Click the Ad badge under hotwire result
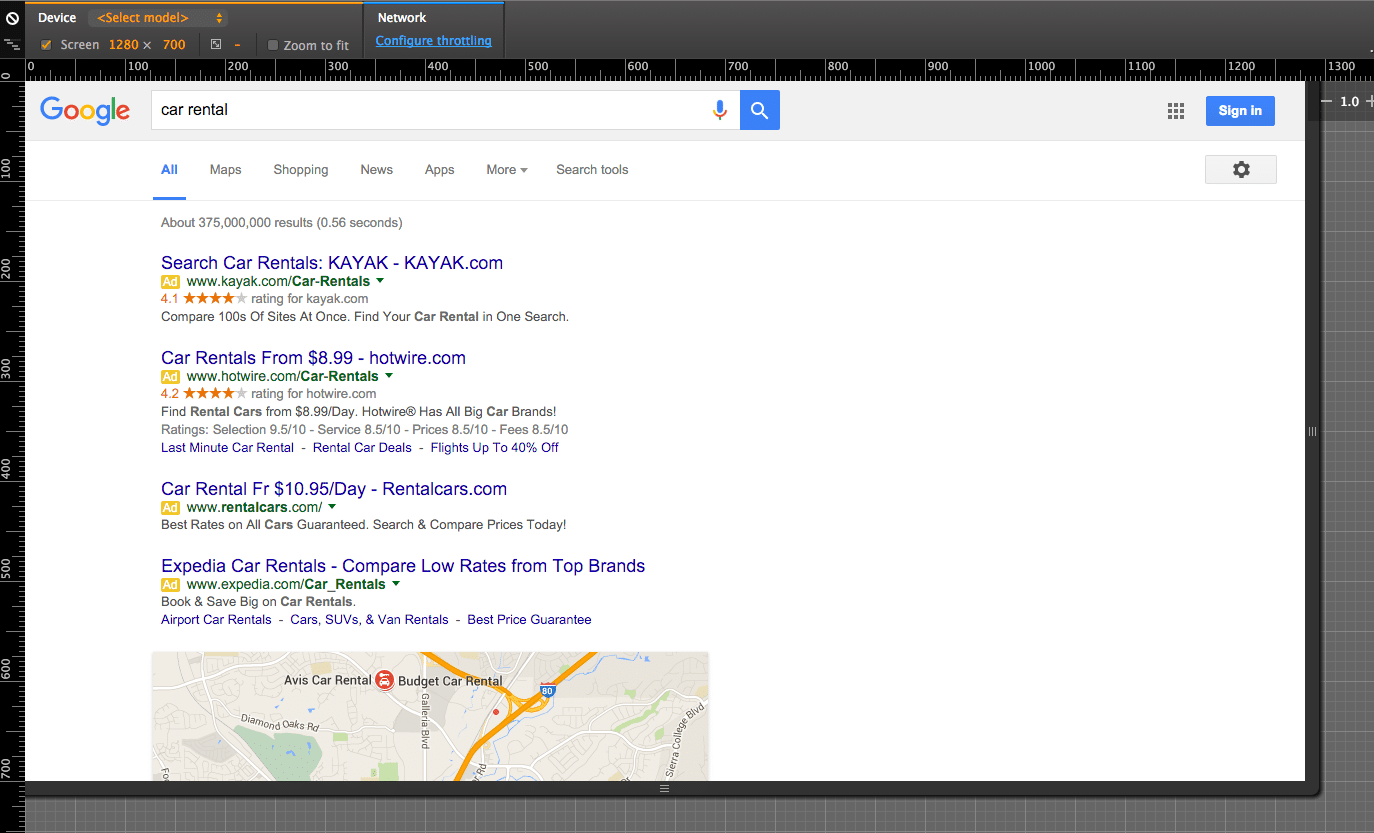 point(170,377)
